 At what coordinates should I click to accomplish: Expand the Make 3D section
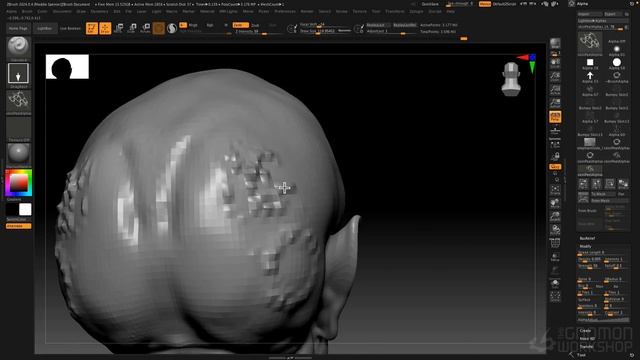pyautogui.click(x=587, y=338)
